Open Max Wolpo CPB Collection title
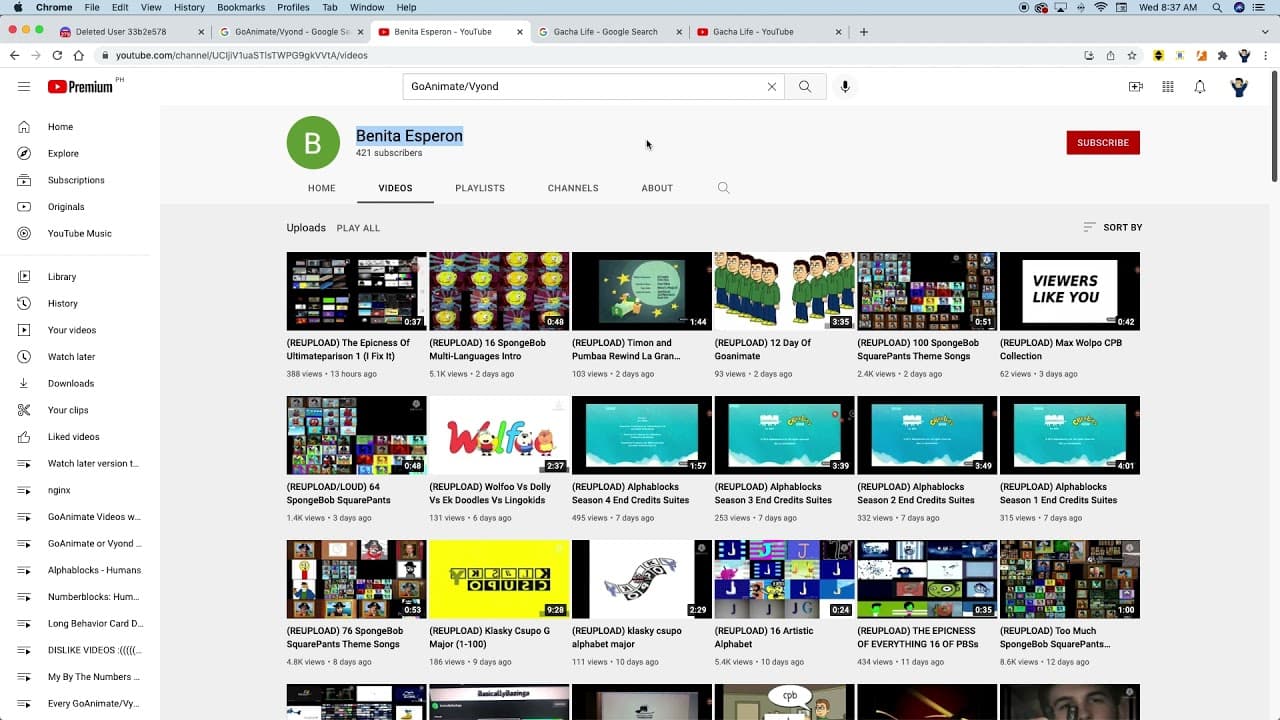This screenshot has height=720, width=1280. (x=1061, y=349)
